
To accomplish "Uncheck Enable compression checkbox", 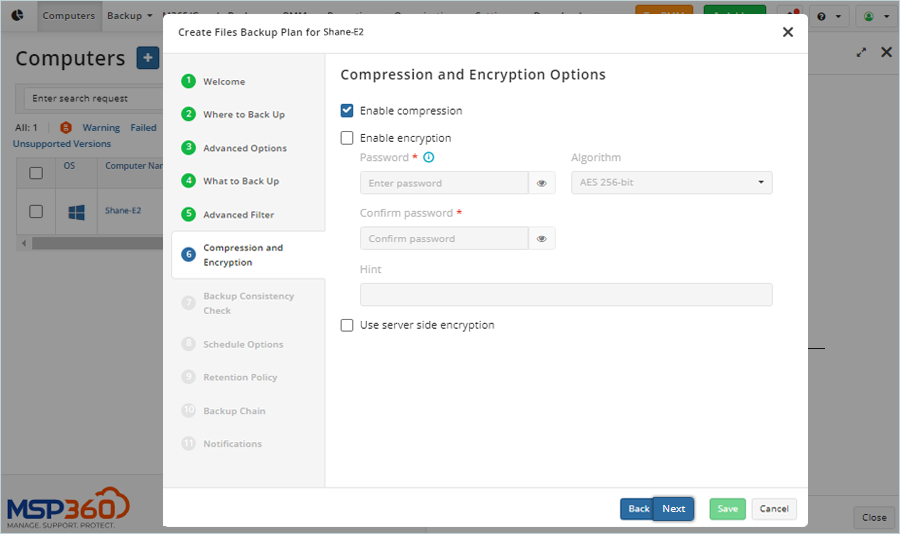I will click(347, 111).
